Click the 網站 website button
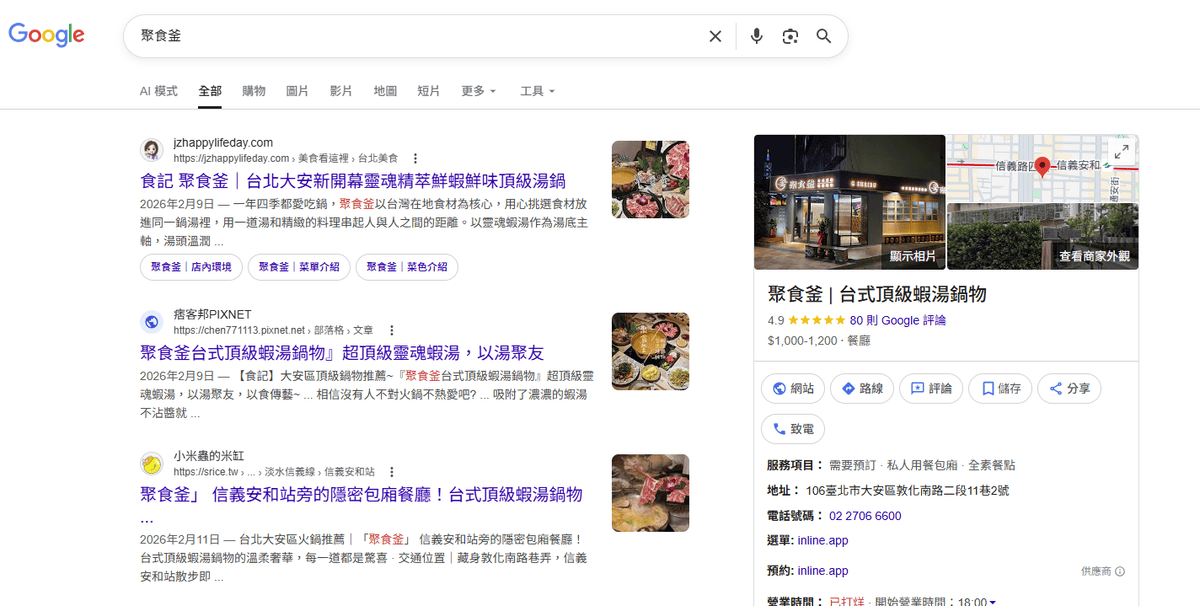Image resolution: width=1200 pixels, height=606 pixels. click(x=794, y=389)
